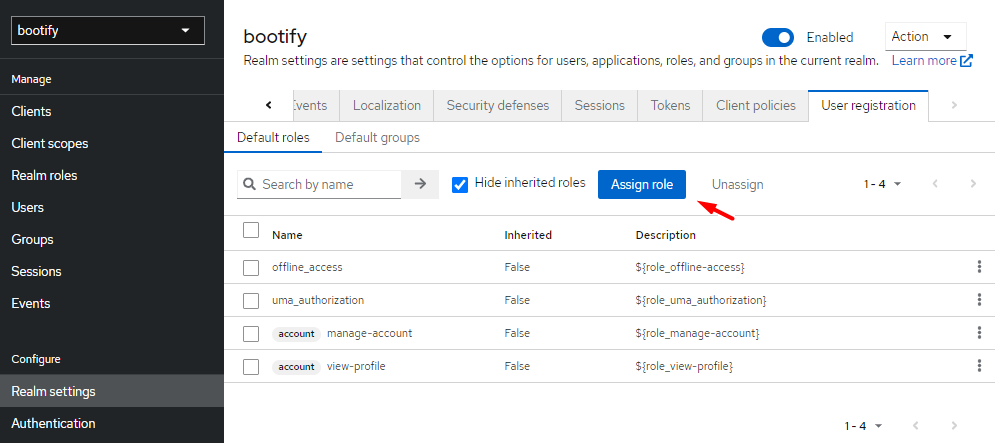The image size is (995, 443).
Task: Expand the Action dropdown menu
Action: pos(925,37)
